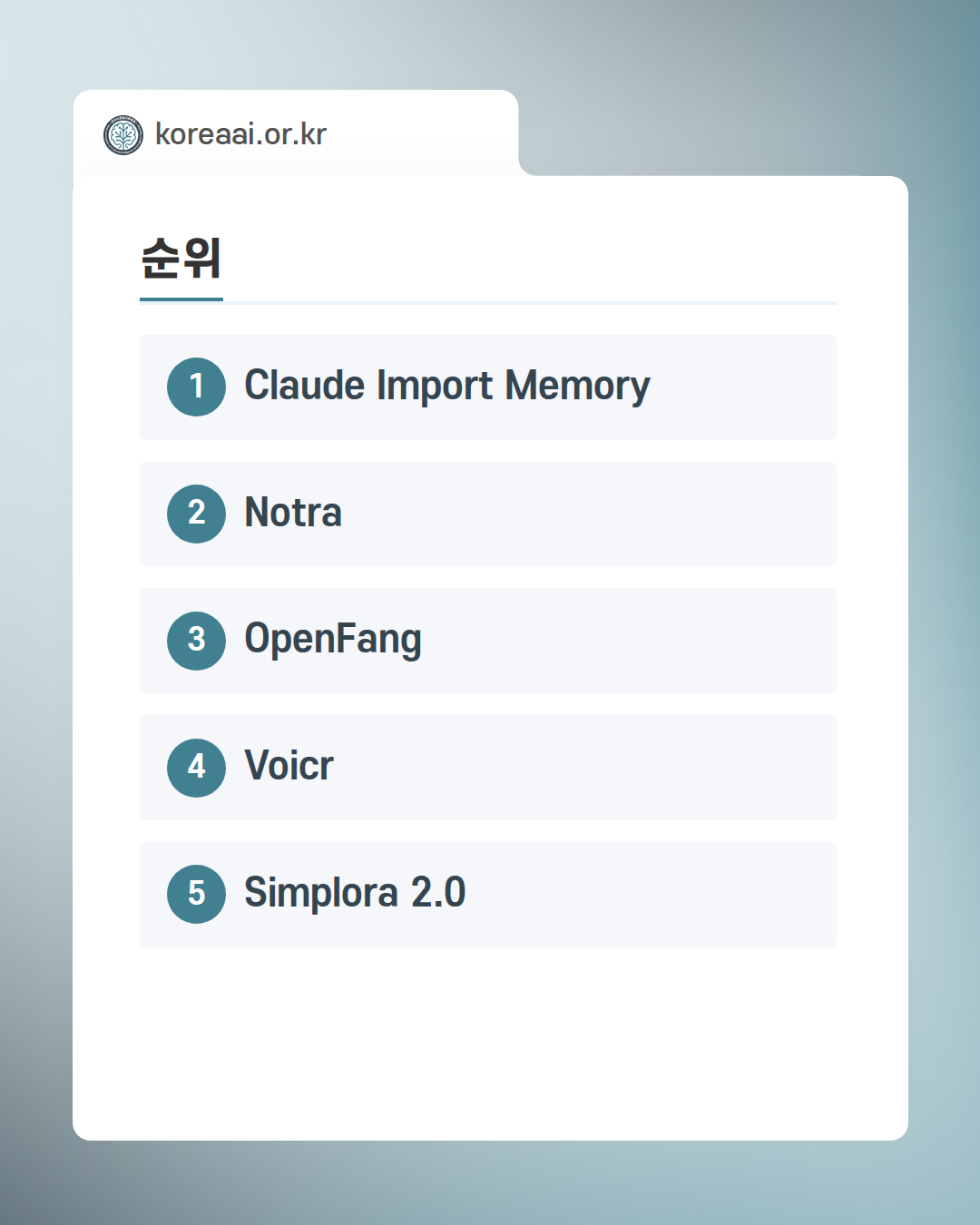Image resolution: width=980 pixels, height=1225 pixels.
Task: Open the Simplora 2.0 entry title
Action: tap(355, 894)
